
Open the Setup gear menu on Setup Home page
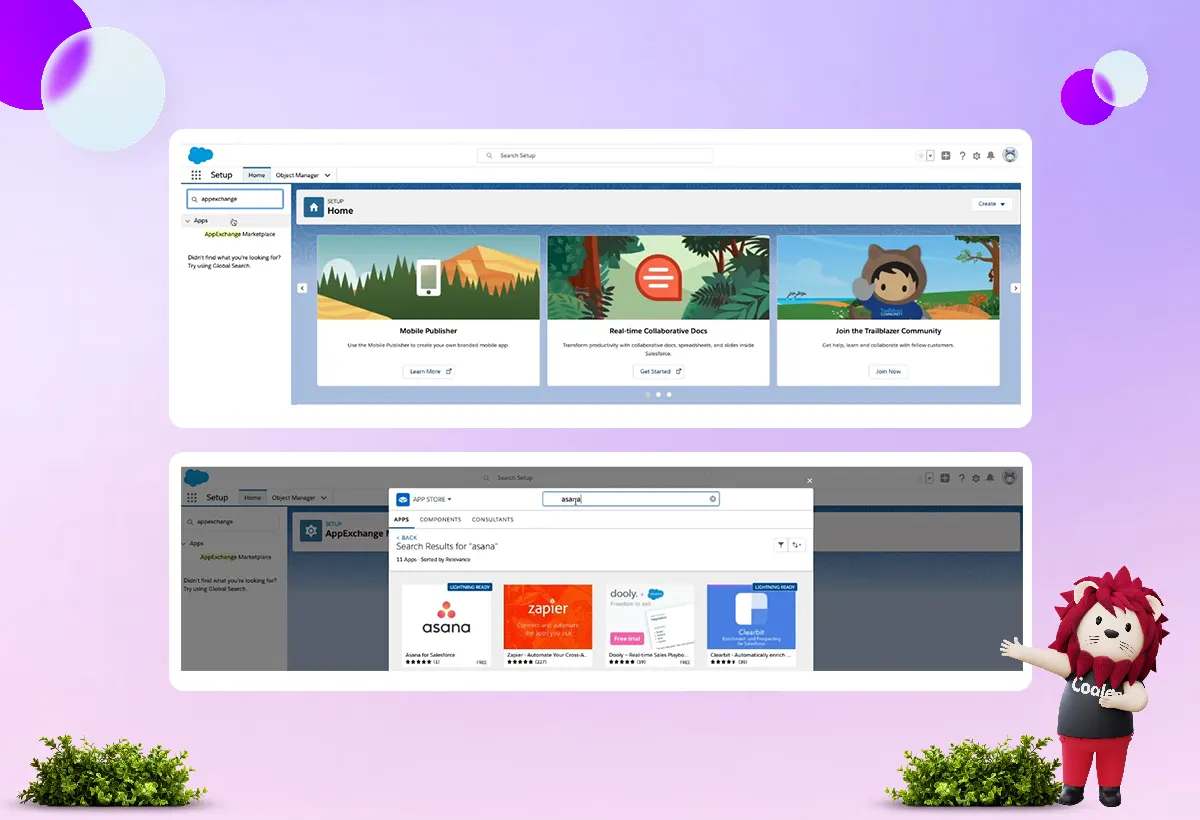[976, 156]
